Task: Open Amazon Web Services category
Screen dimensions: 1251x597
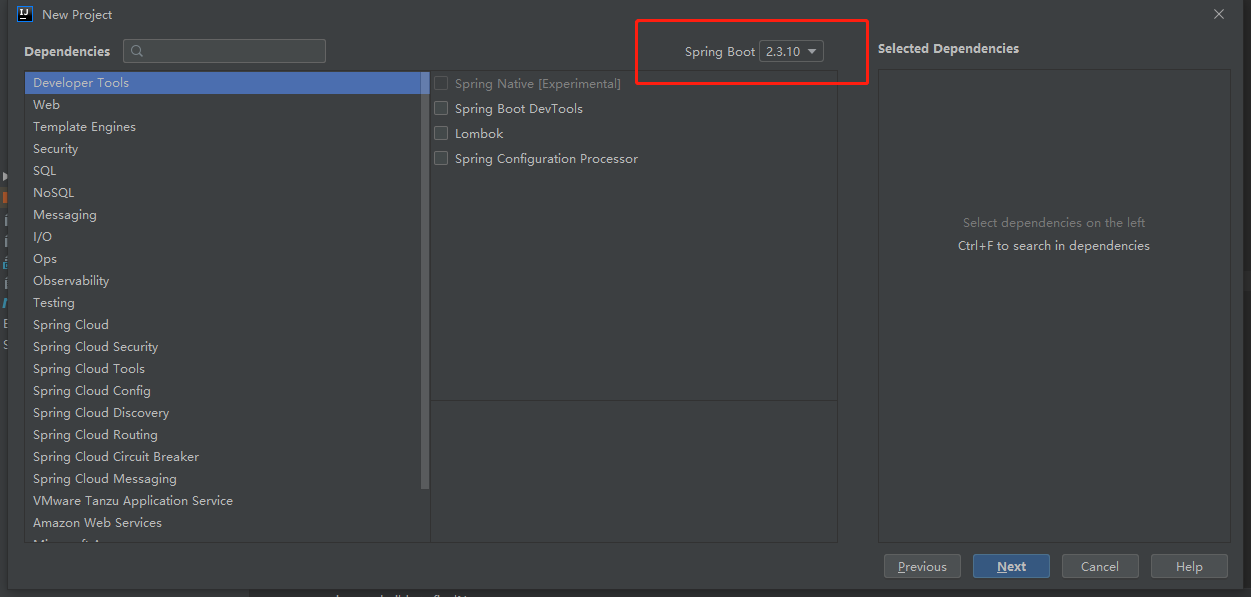Action: tap(223, 523)
